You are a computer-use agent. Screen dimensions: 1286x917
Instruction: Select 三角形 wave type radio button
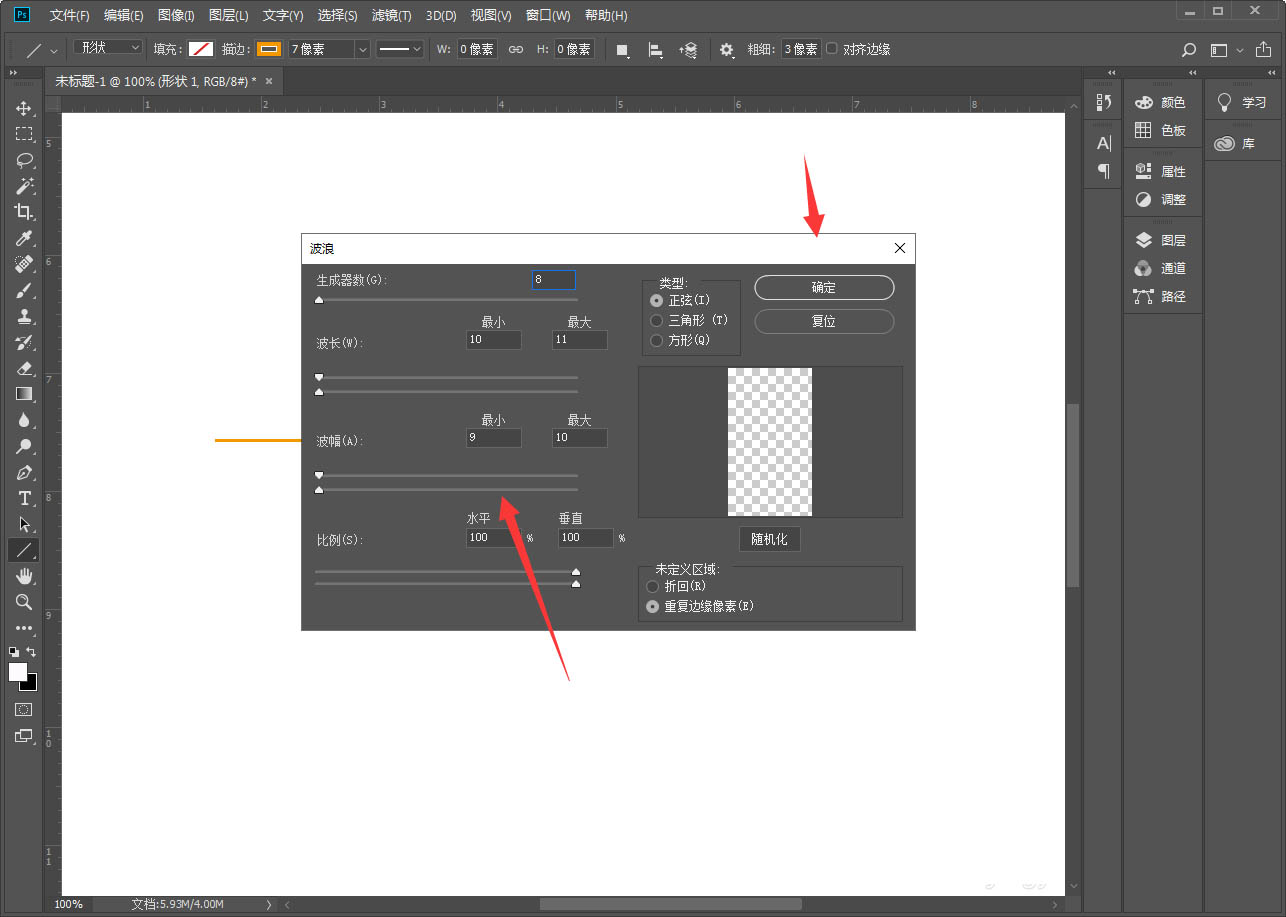pyautogui.click(x=656, y=321)
